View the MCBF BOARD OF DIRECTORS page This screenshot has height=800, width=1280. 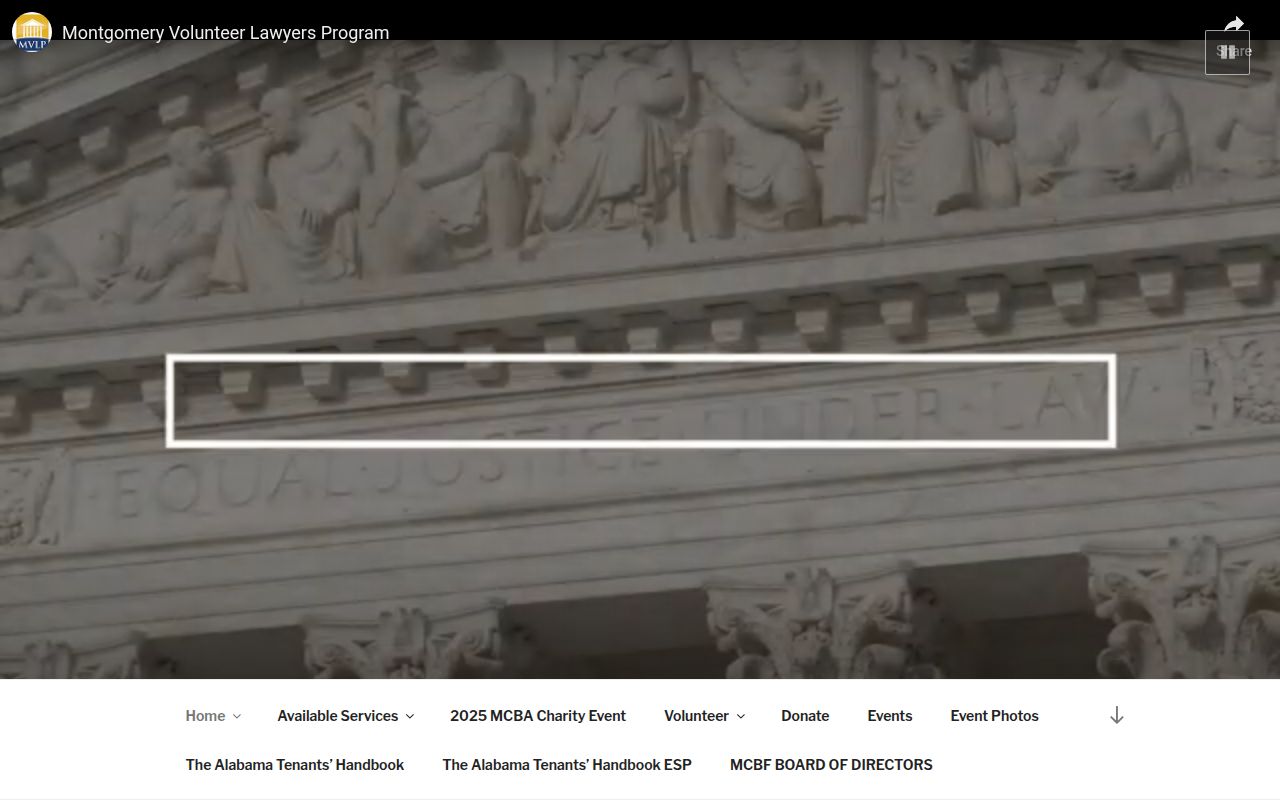point(831,765)
